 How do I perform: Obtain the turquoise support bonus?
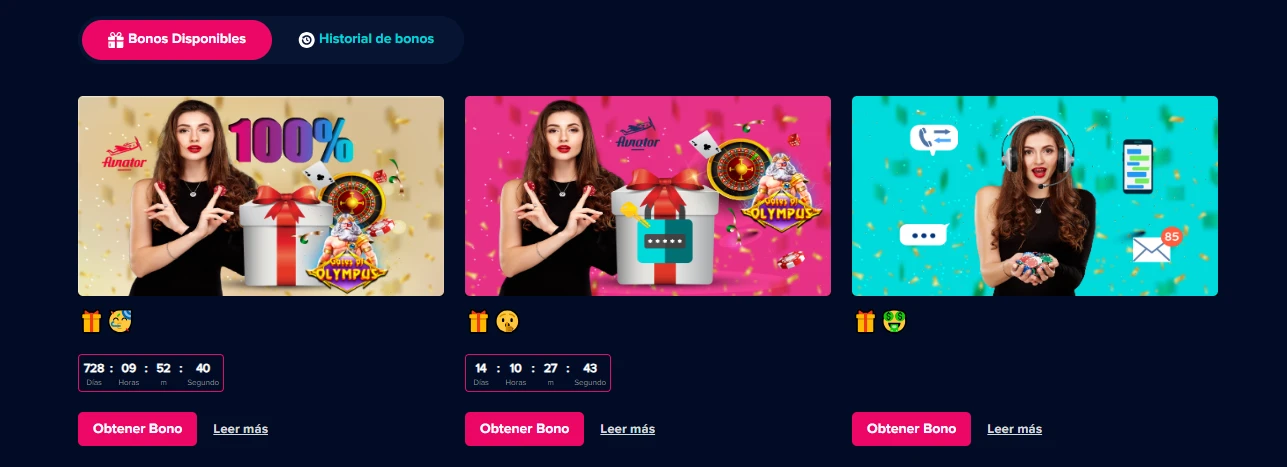coord(912,429)
